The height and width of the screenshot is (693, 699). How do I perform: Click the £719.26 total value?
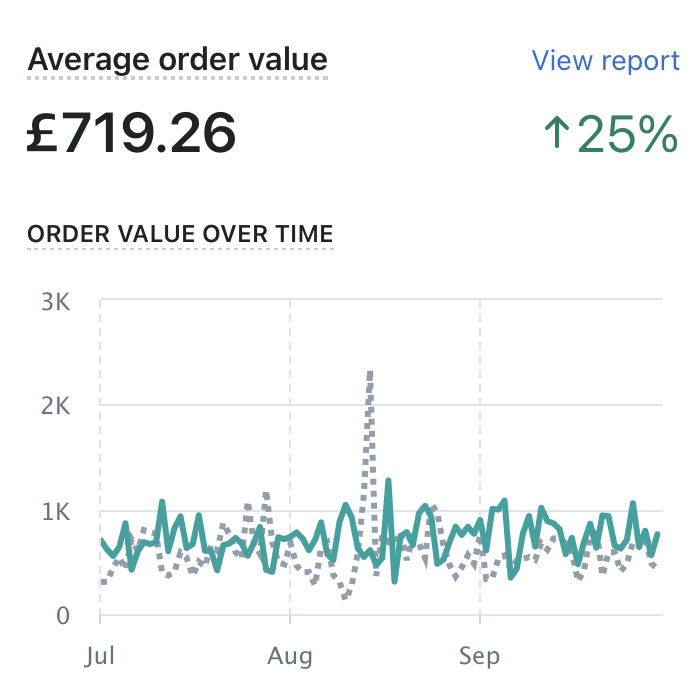(131, 133)
